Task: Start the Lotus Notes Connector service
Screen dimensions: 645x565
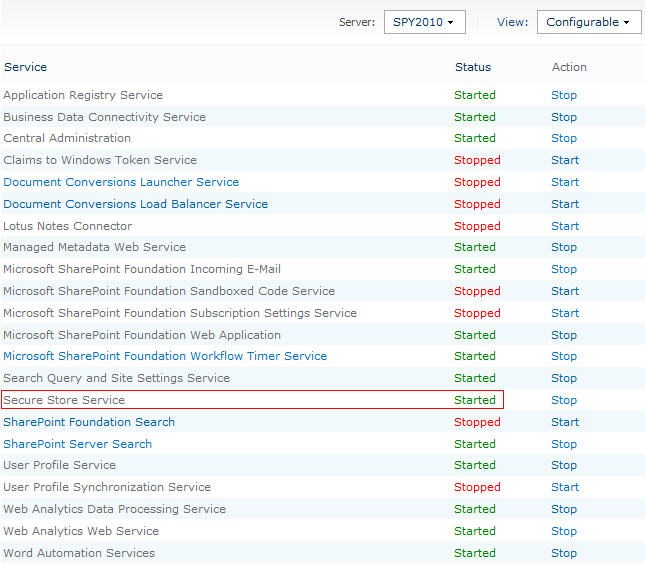Action: 565,226
